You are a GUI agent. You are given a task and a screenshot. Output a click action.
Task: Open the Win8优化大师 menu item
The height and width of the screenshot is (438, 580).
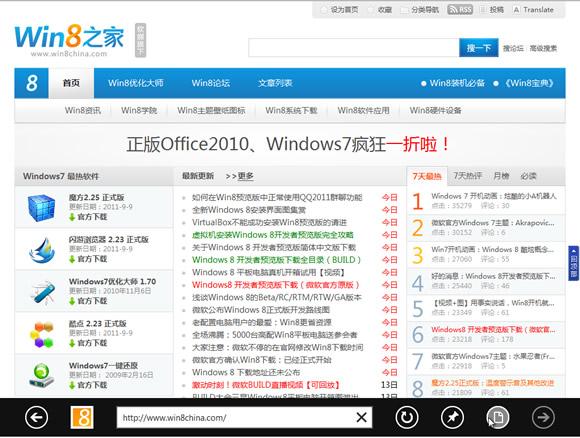136,83
